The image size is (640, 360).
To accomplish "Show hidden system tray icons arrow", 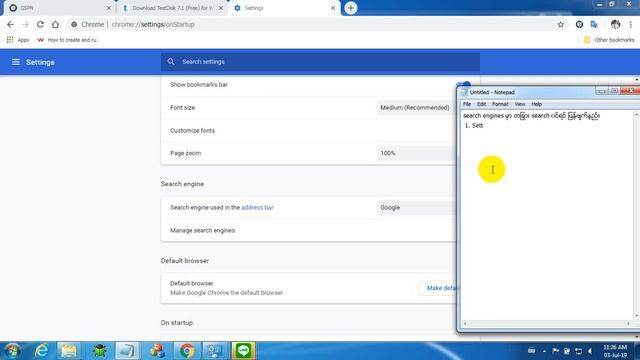I will click(544, 351).
